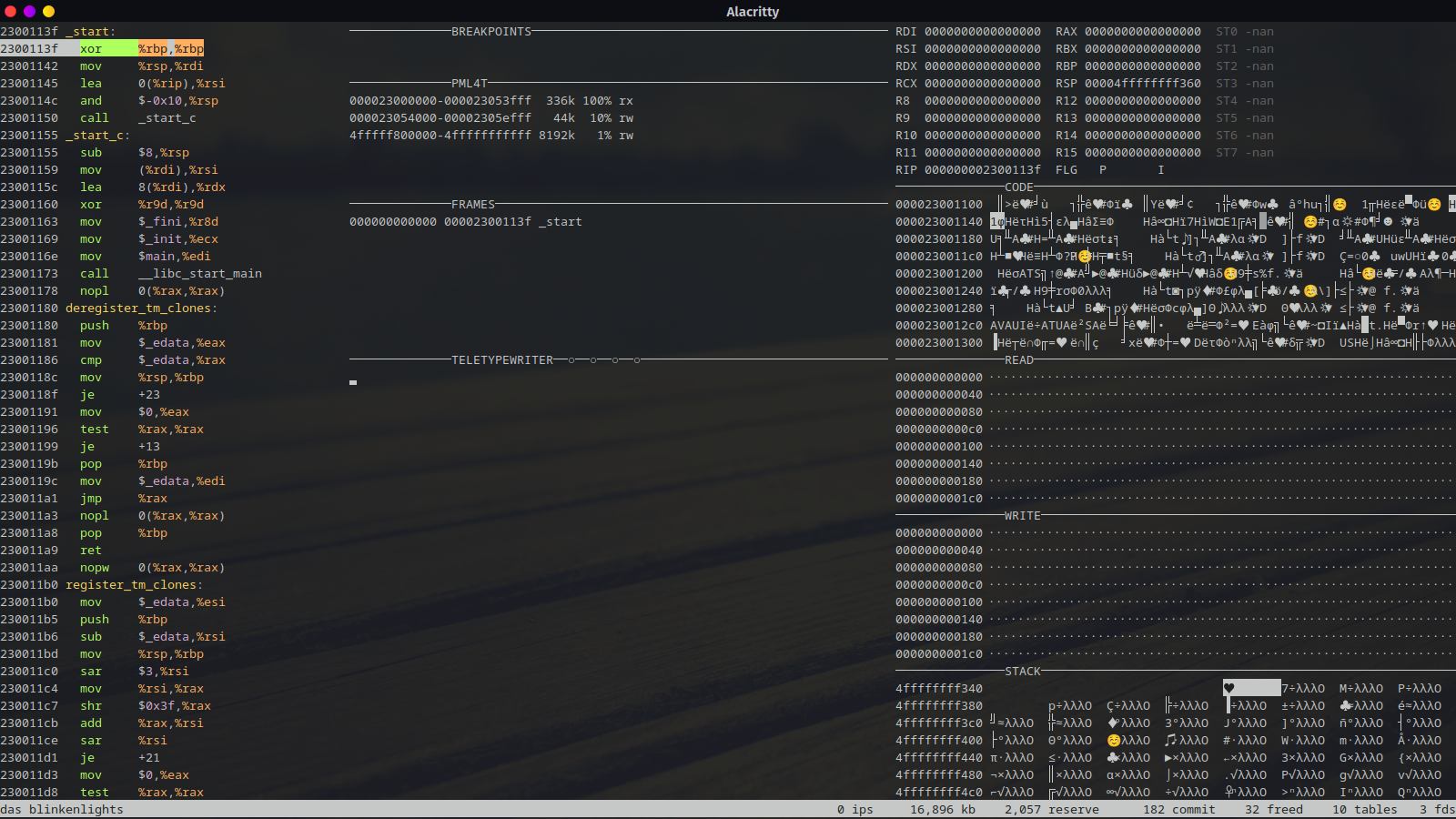
Task: Click the 2,057 reserve status entry
Action: pyautogui.click(x=1052, y=810)
